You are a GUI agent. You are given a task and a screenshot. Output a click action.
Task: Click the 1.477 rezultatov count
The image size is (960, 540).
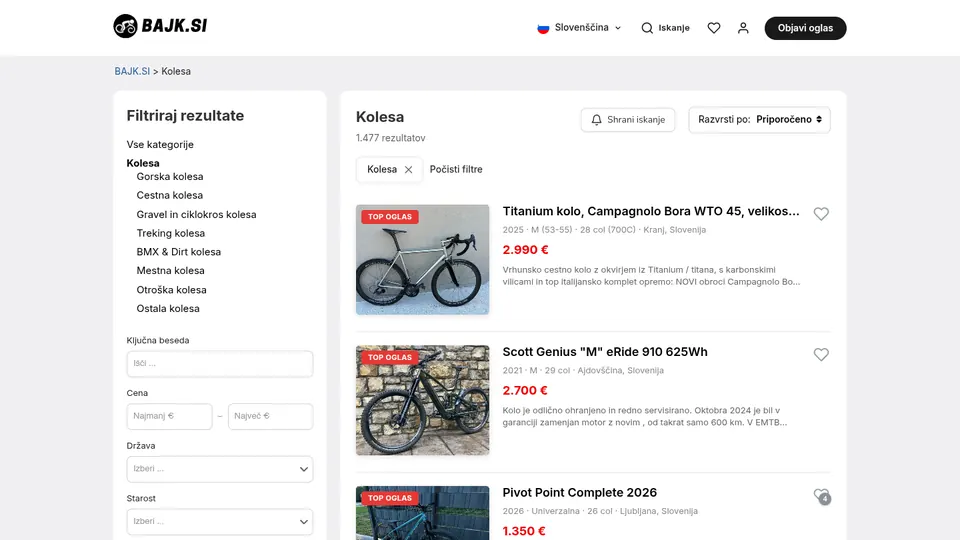(x=391, y=138)
